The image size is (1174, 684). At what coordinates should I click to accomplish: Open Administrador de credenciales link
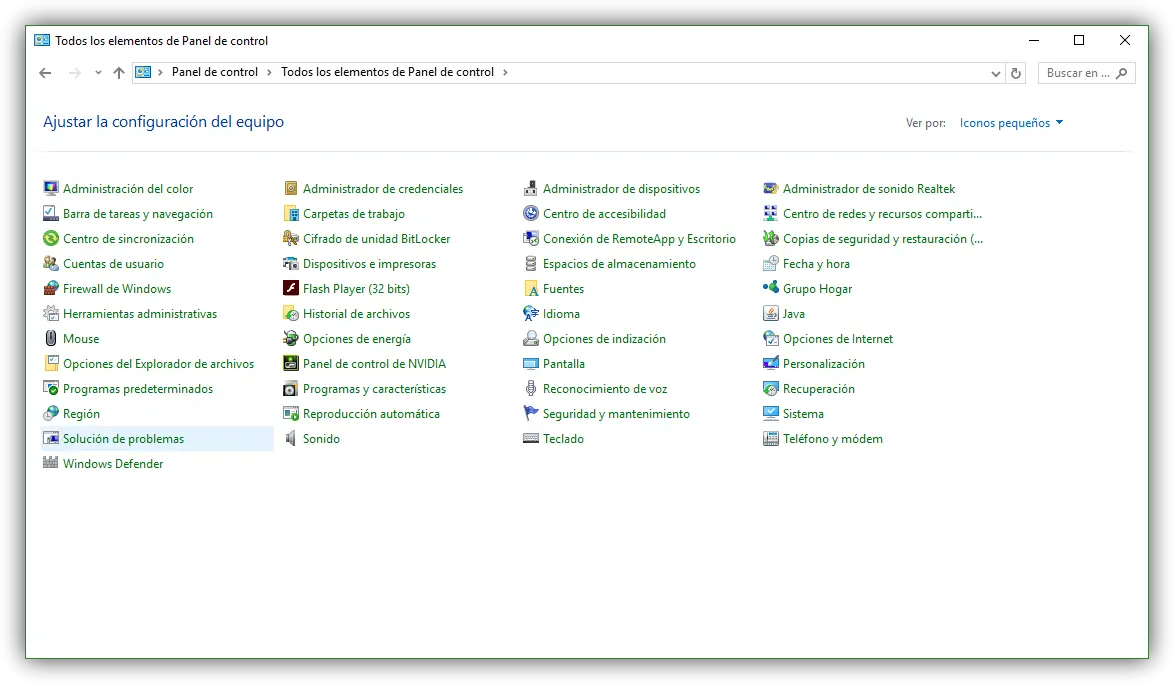(x=383, y=189)
